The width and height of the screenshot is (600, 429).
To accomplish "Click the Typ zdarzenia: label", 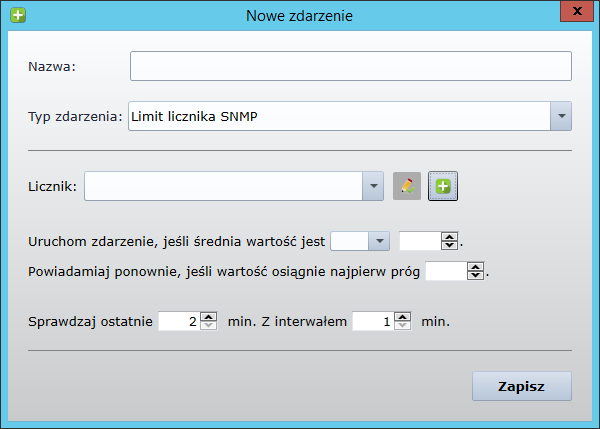I will 75,116.
